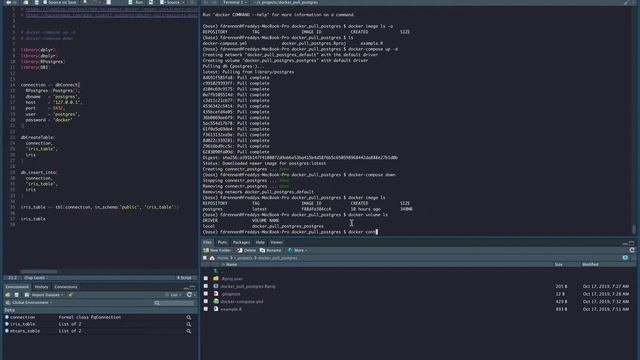Viewport: 640px width, 360px height.
Task: Open the Terminal 1 dropdown
Action: click(x=234, y=2)
